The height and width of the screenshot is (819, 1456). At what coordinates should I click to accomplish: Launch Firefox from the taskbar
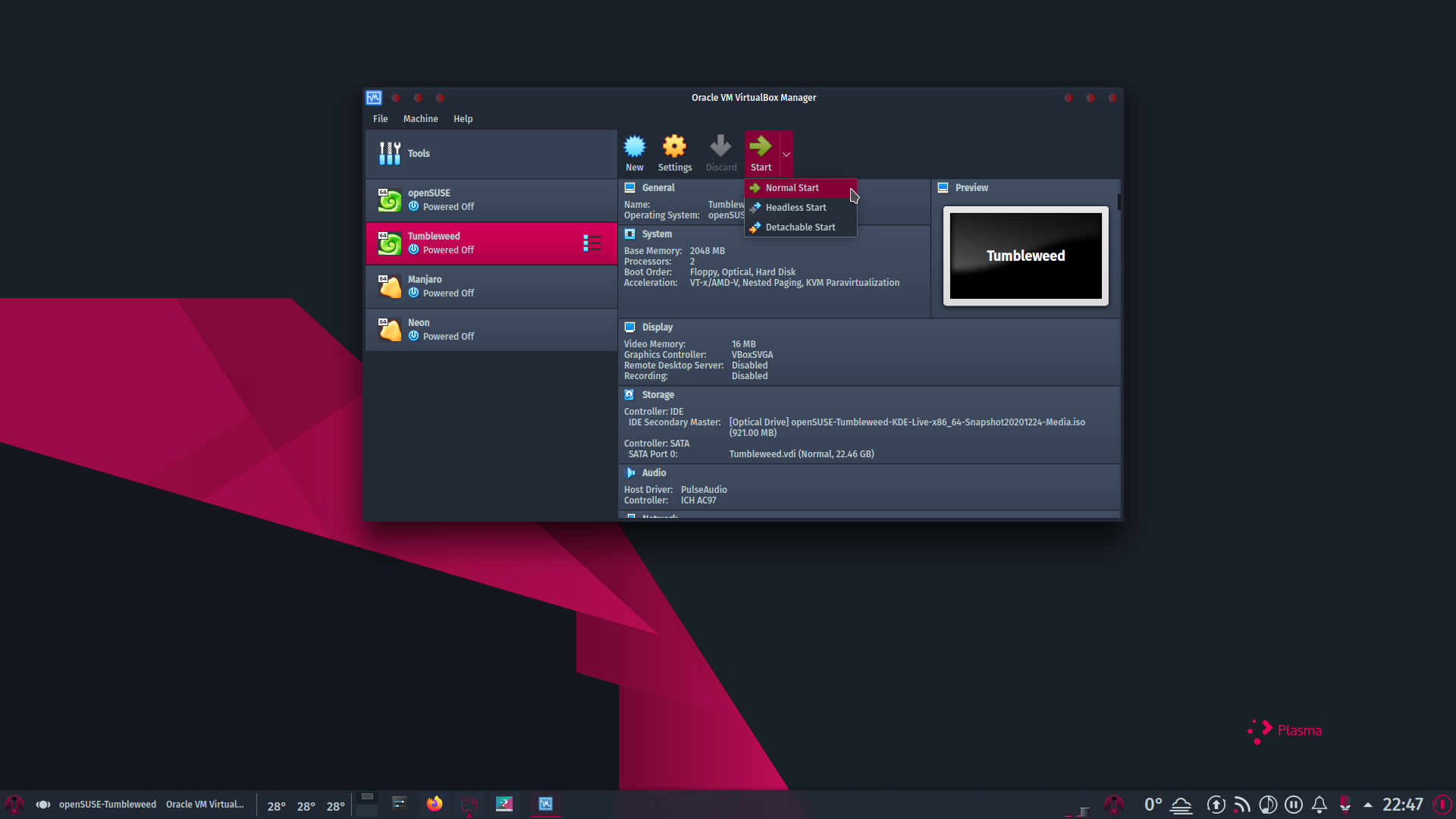(434, 804)
